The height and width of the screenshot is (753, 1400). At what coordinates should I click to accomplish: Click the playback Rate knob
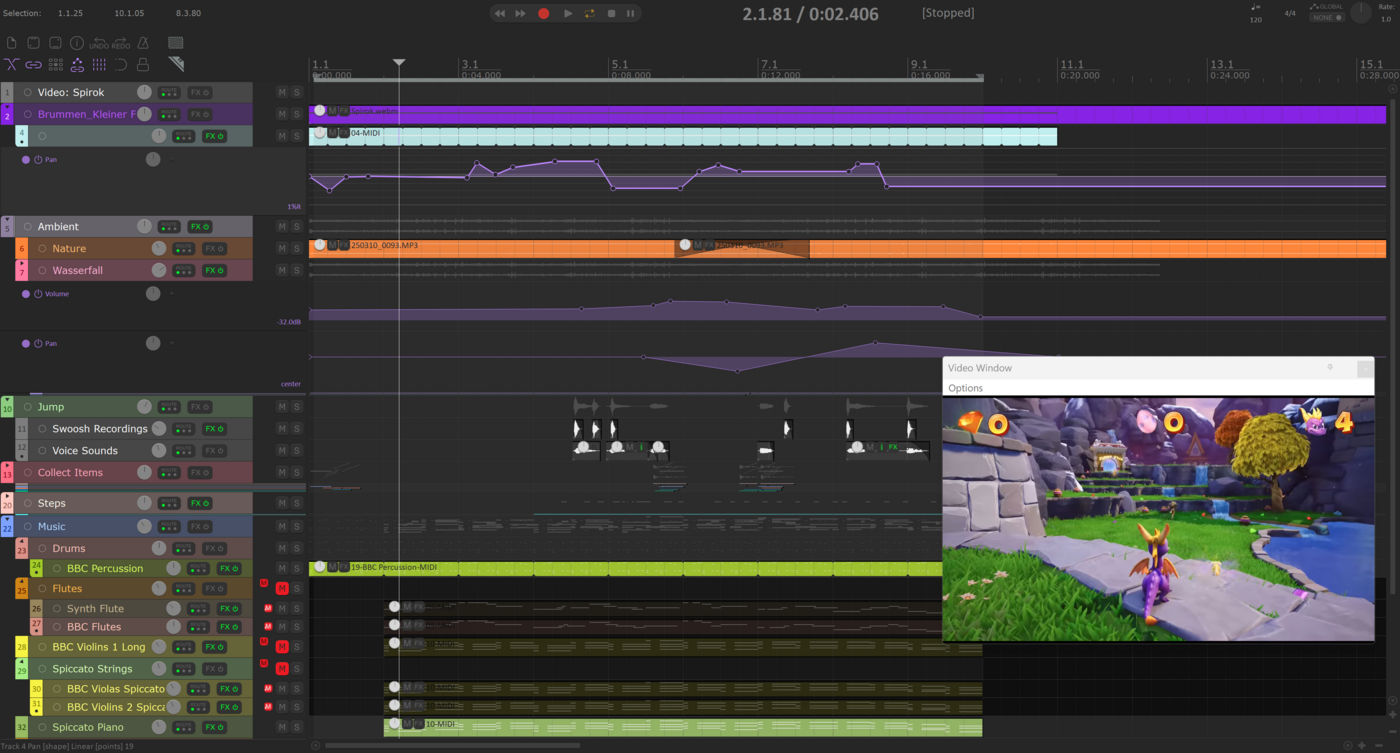tap(1361, 13)
